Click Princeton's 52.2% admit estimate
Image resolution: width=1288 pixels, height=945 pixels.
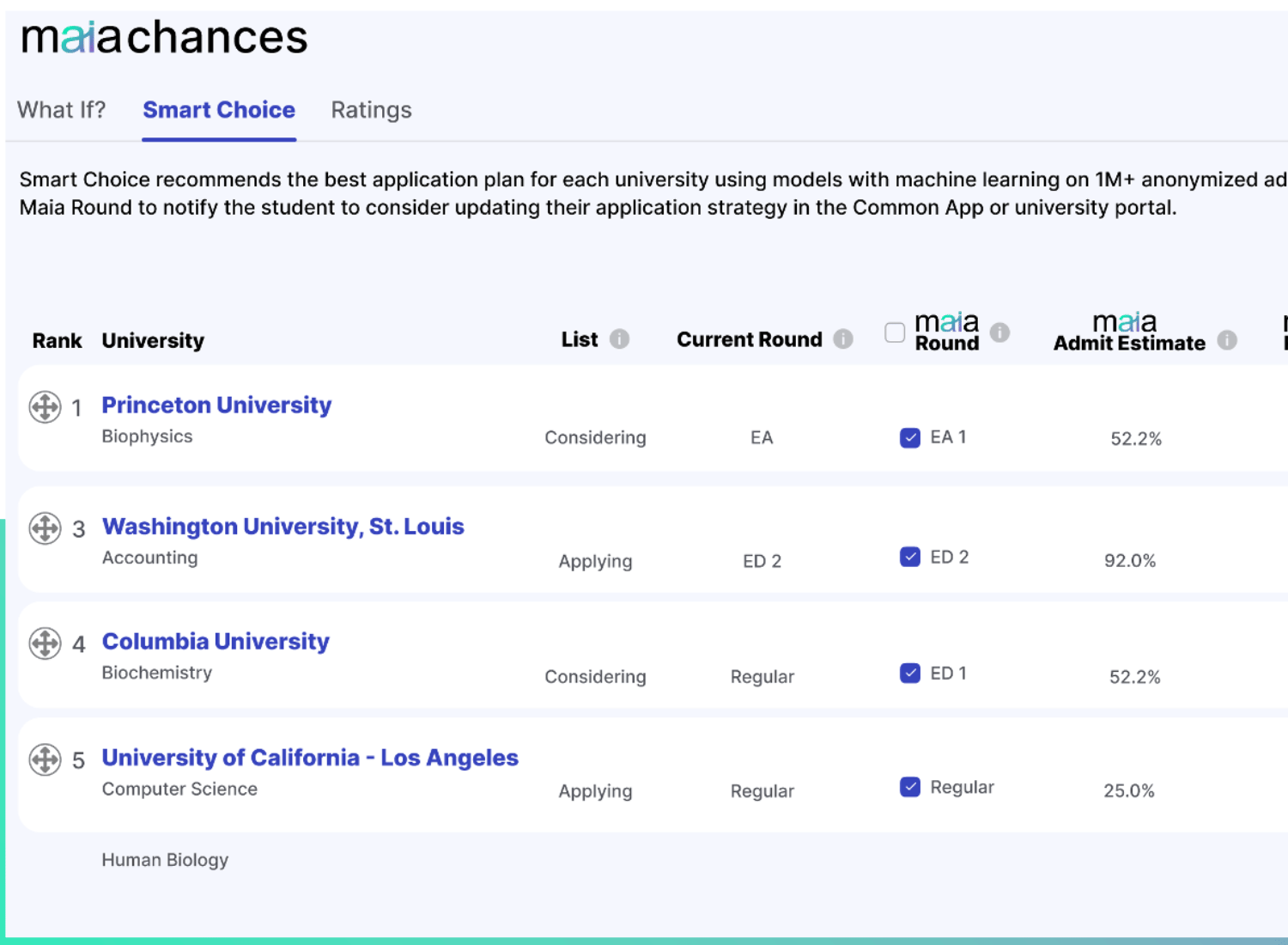click(x=1136, y=439)
